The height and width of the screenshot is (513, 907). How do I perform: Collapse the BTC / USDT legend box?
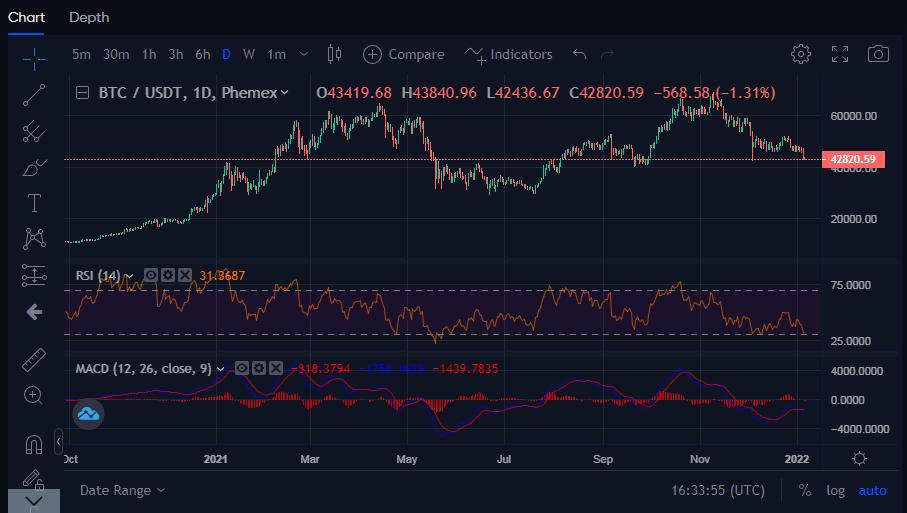coord(84,93)
